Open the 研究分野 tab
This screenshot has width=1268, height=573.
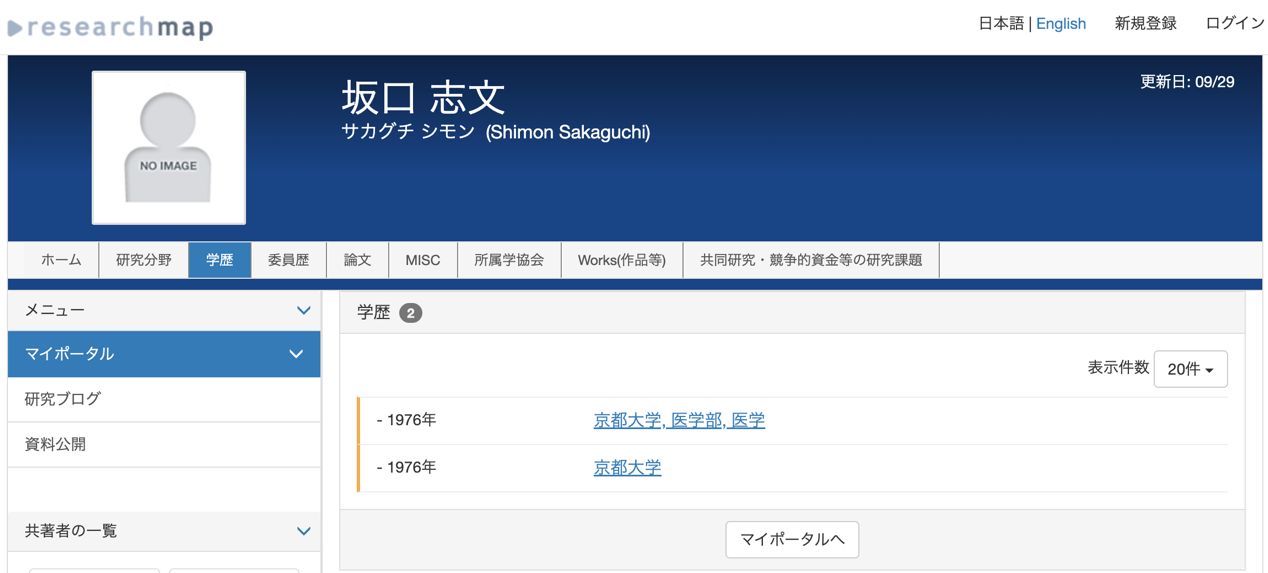pos(144,260)
